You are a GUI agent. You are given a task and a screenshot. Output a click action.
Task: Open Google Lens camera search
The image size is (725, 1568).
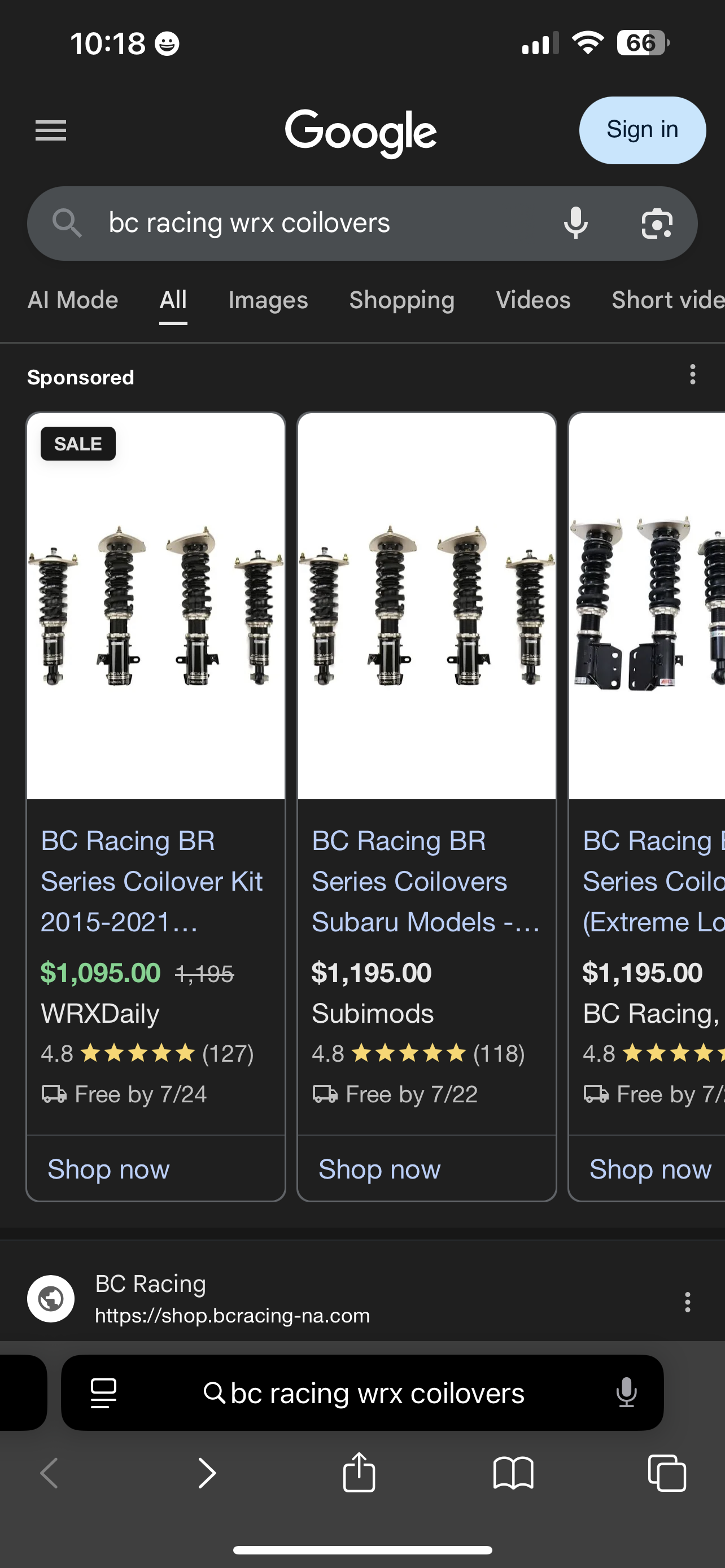(657, 224)
